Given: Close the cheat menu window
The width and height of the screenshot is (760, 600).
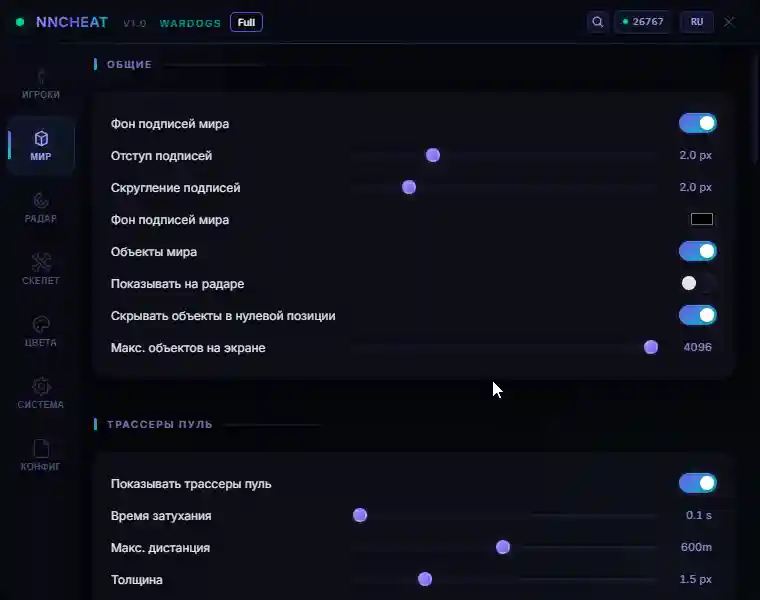Looking at the screenshot, I should 729,22.
